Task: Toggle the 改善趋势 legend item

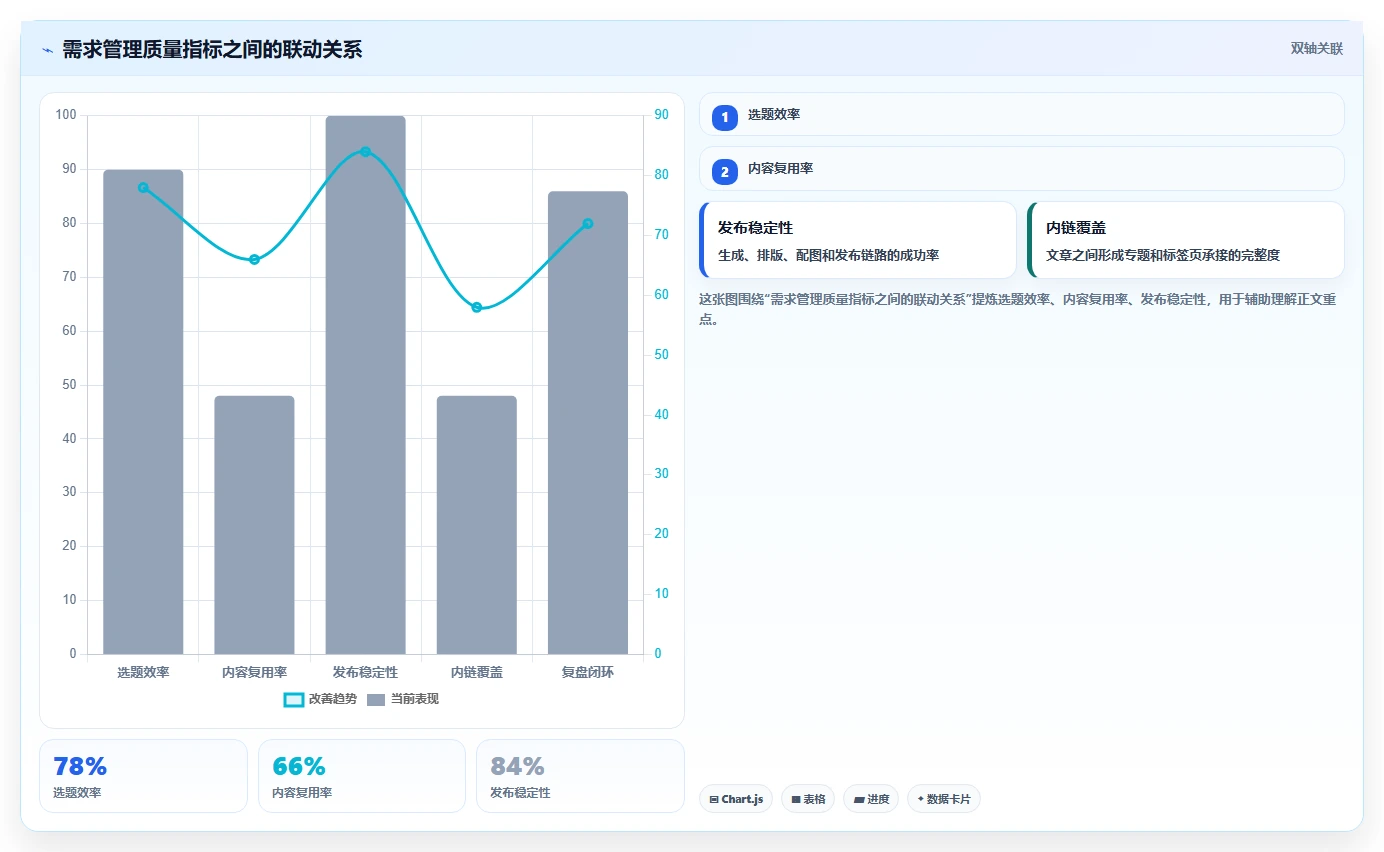Action: pos(320,699)
